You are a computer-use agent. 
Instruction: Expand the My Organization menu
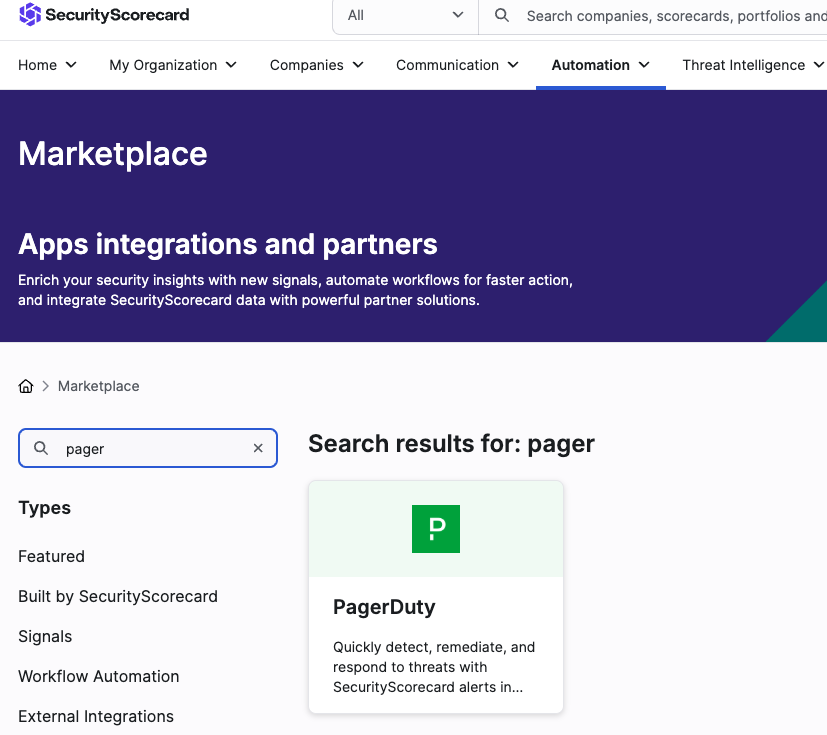(173, 65)
